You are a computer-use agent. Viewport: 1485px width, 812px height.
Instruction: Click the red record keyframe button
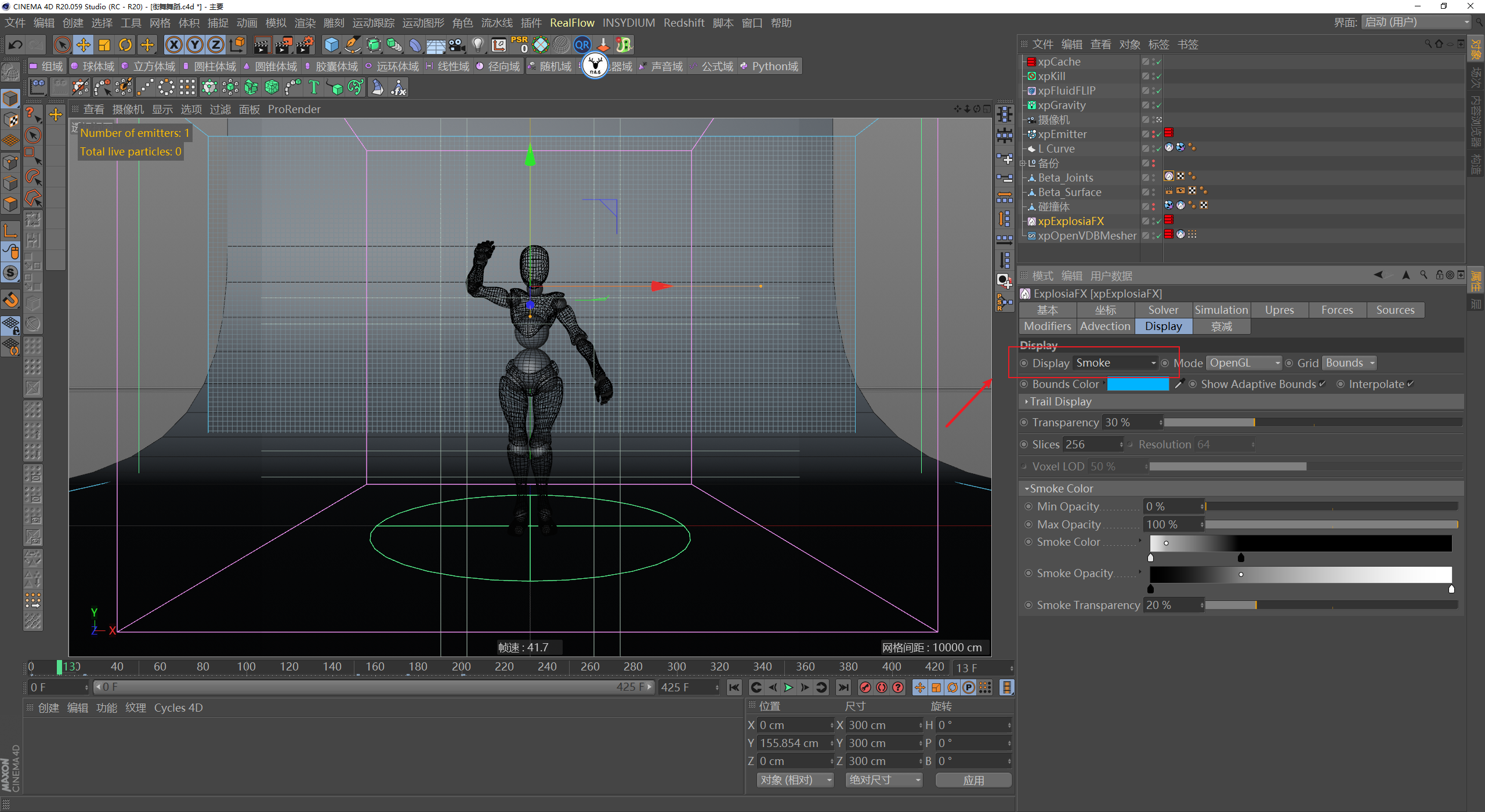point(865,687)
